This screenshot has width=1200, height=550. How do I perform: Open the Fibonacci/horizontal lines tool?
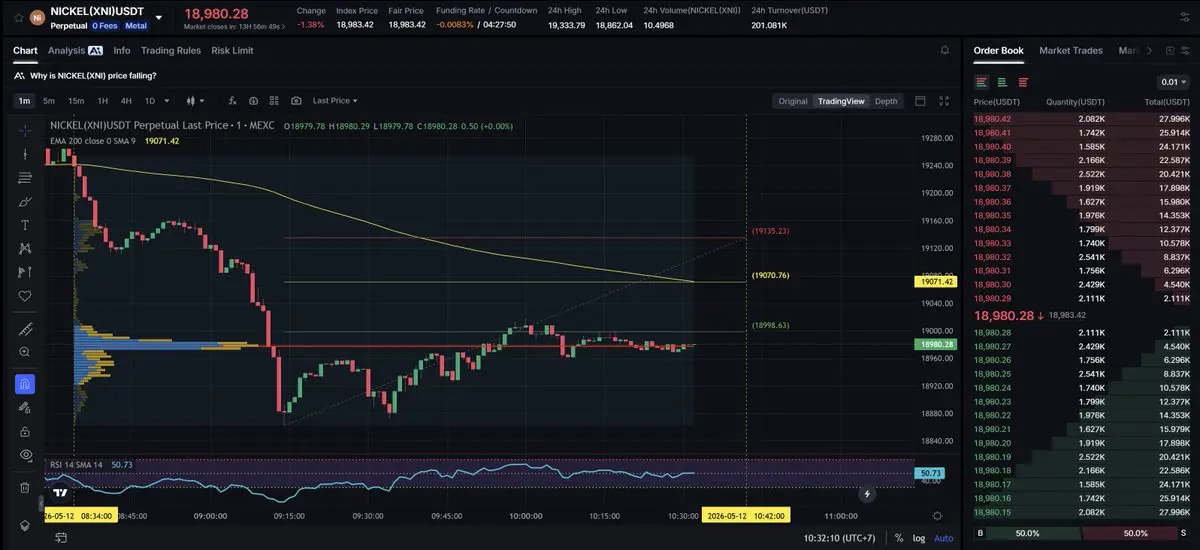tap(25, 178)
